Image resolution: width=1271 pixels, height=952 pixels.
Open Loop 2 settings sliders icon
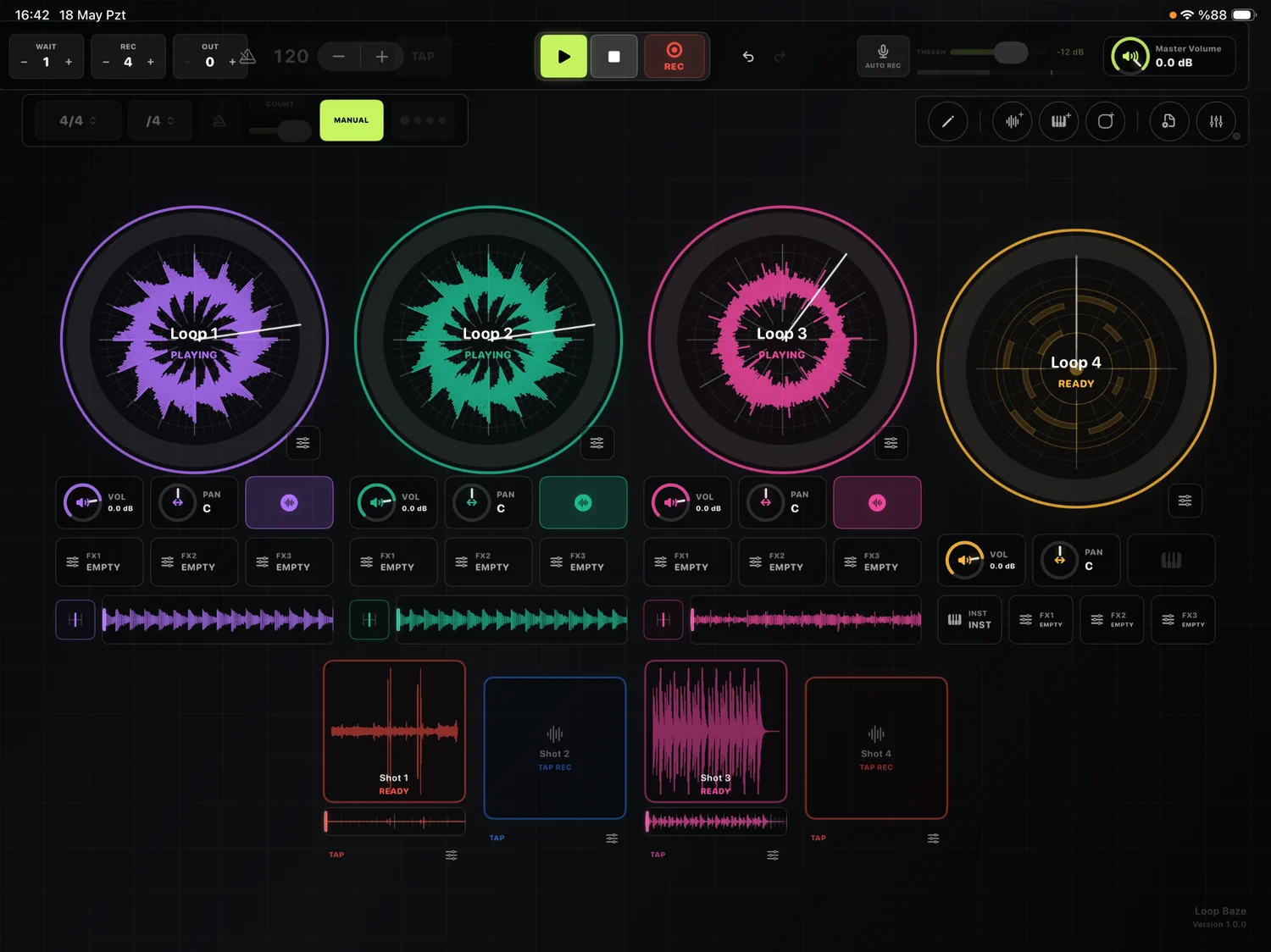(x=597, y=443)
